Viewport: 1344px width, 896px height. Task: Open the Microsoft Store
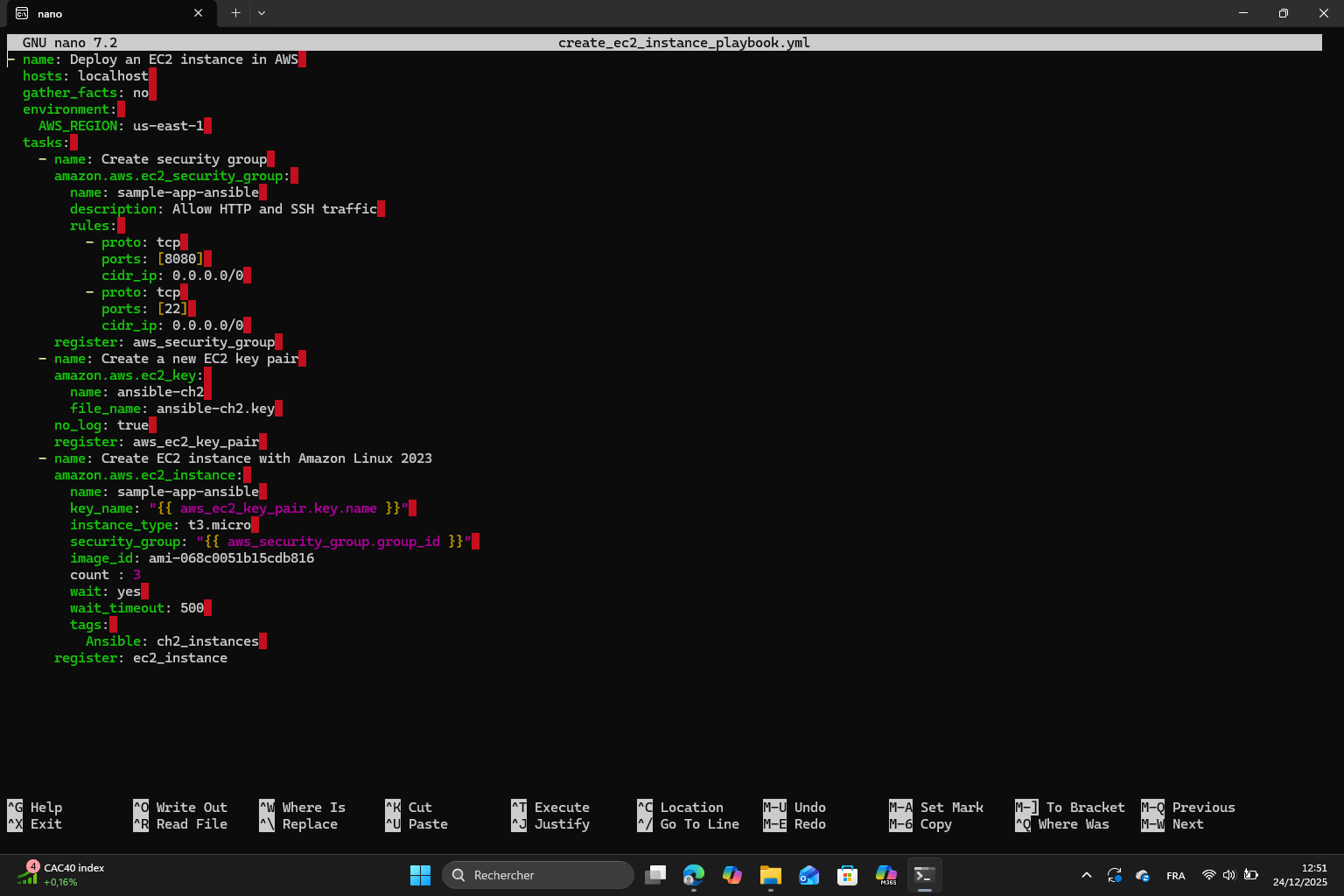[x=847, y=874]
